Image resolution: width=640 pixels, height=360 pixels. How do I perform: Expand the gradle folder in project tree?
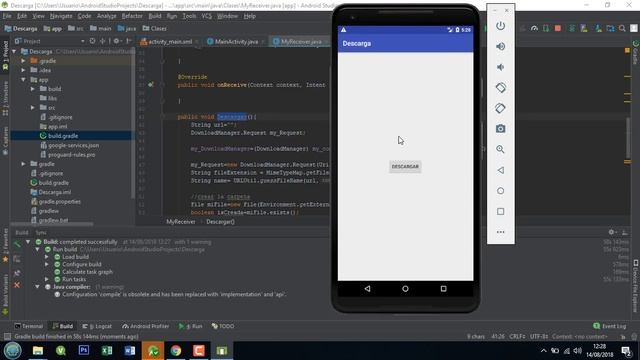tap(23, 164)
